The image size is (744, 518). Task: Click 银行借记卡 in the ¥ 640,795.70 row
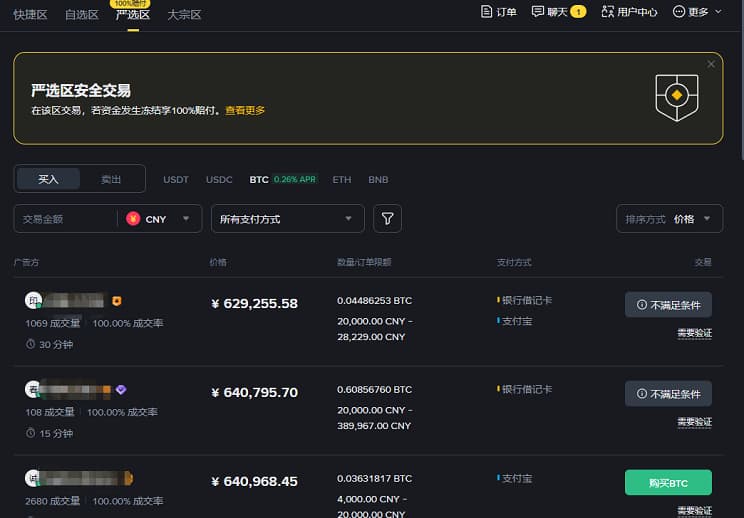pyautogui.click(x=527, y=389)
